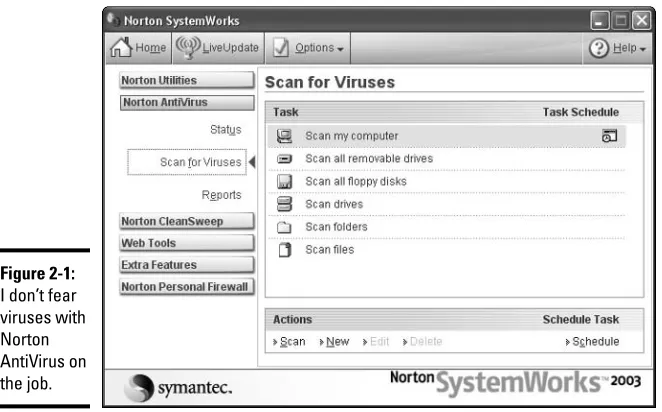Select Scan all floppy disks task
662x412 pixels.
446,182
